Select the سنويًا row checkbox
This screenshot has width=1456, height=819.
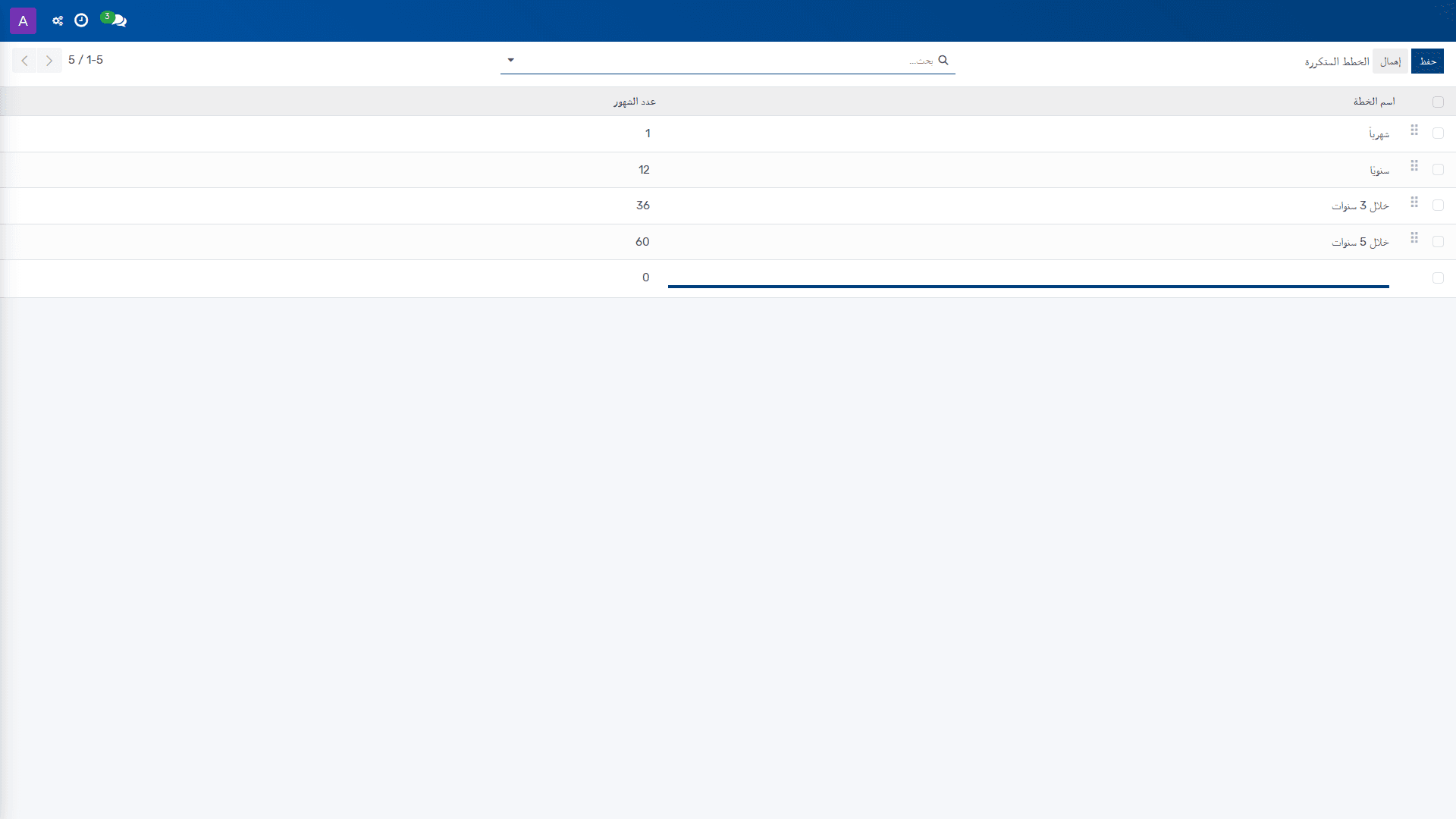point(1438,170)
